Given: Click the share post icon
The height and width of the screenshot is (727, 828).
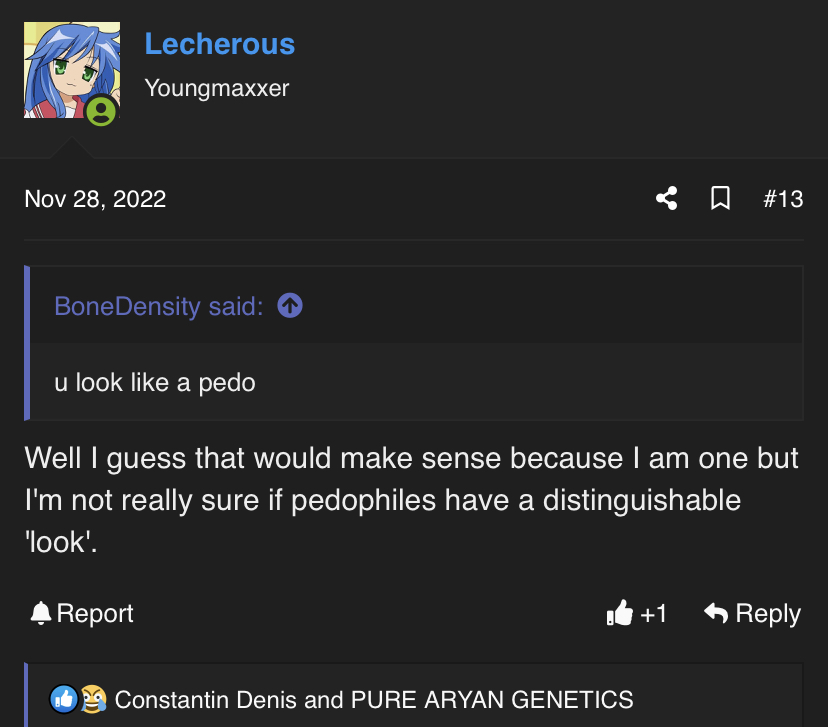Looking at the screenshot, I should click(666, 199).
